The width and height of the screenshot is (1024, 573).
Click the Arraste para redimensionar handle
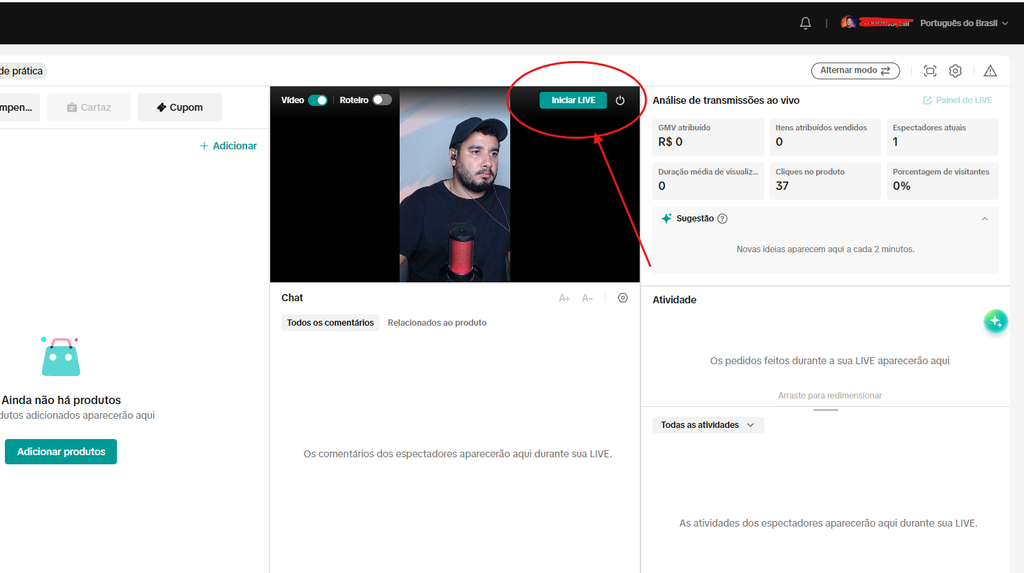(x=826, y=409)
